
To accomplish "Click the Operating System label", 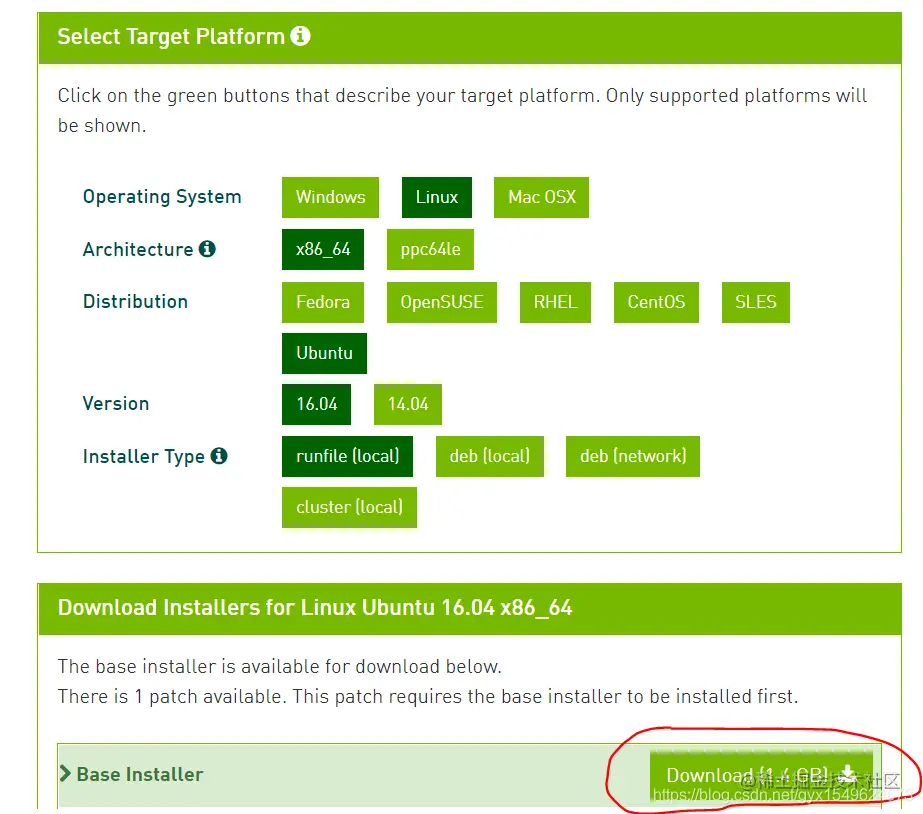I will 162,197.
